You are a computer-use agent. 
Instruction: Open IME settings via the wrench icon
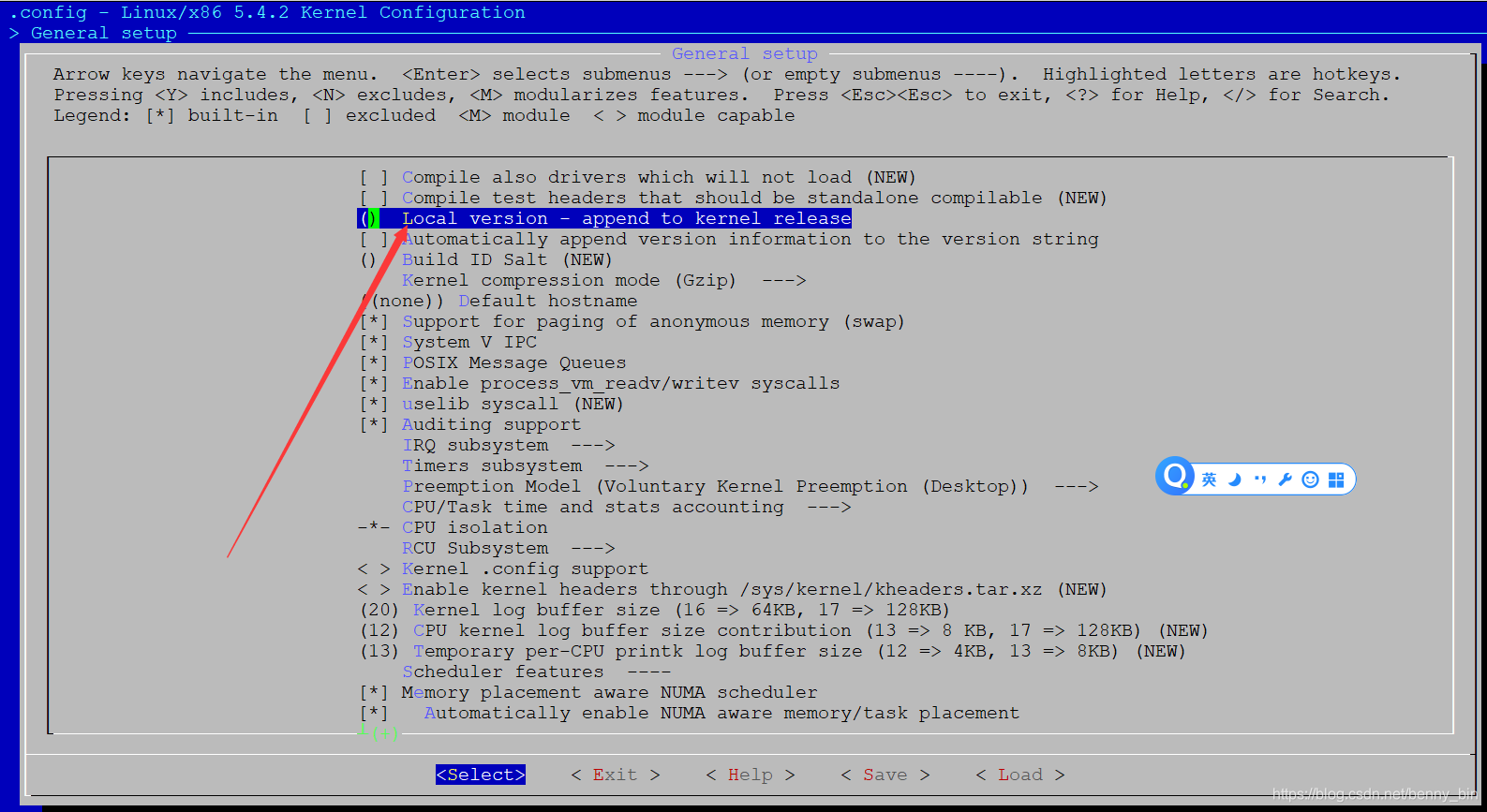pyautogui.click(x=1286, y=480)
